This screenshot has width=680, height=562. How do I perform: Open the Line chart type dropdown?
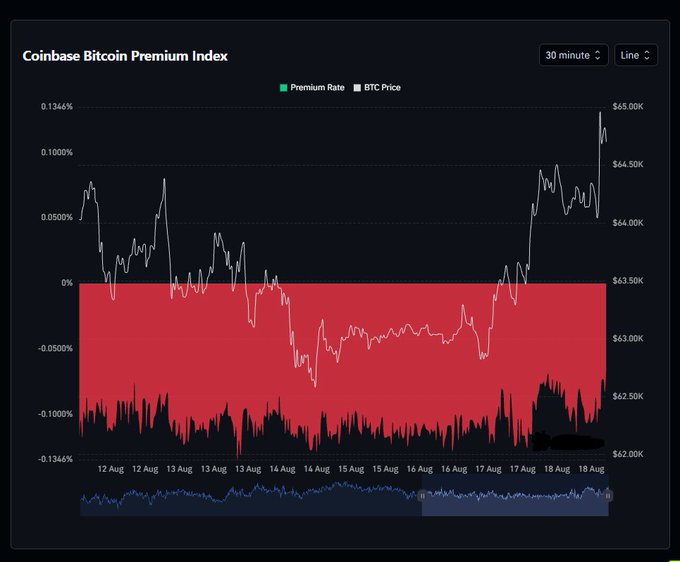coord(636,55)
